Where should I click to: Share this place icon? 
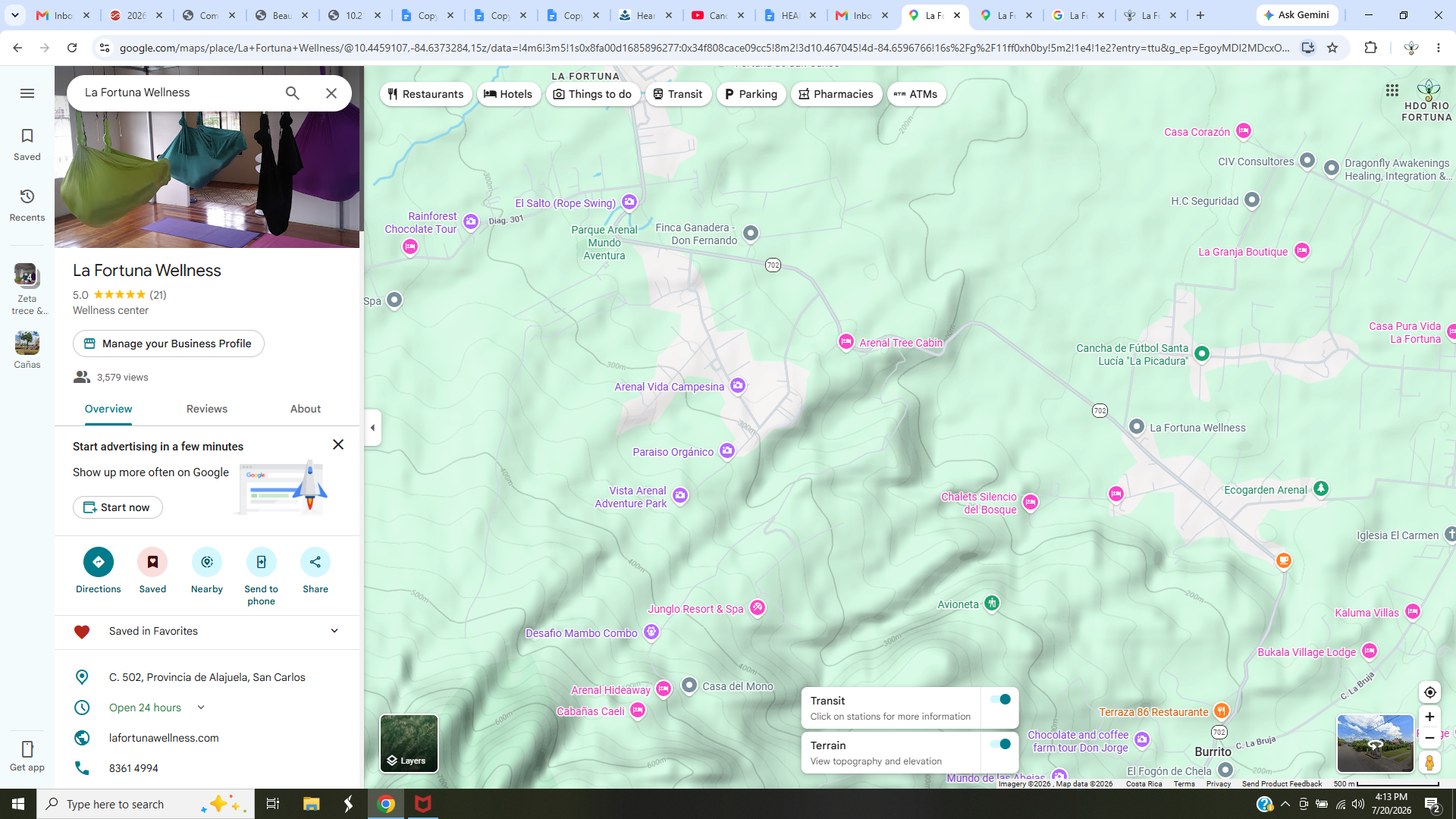315,562
